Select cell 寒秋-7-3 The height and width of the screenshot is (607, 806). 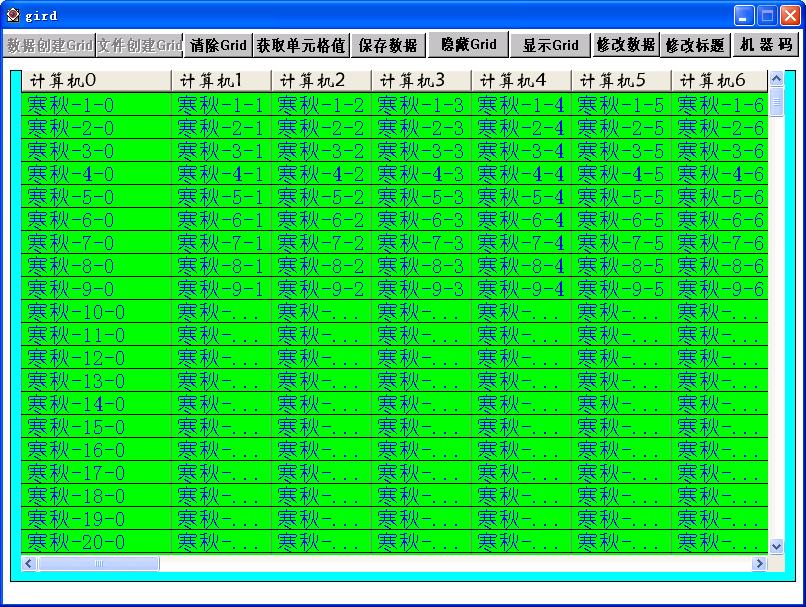[421, 243]
